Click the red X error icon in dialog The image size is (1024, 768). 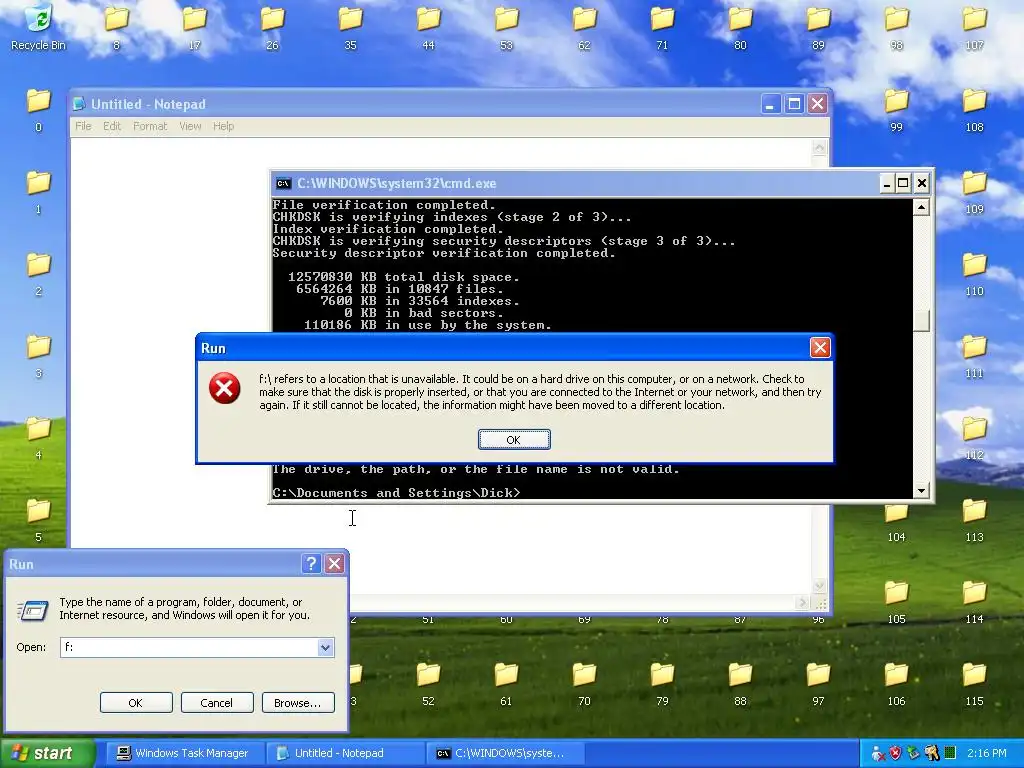[225, 389]
